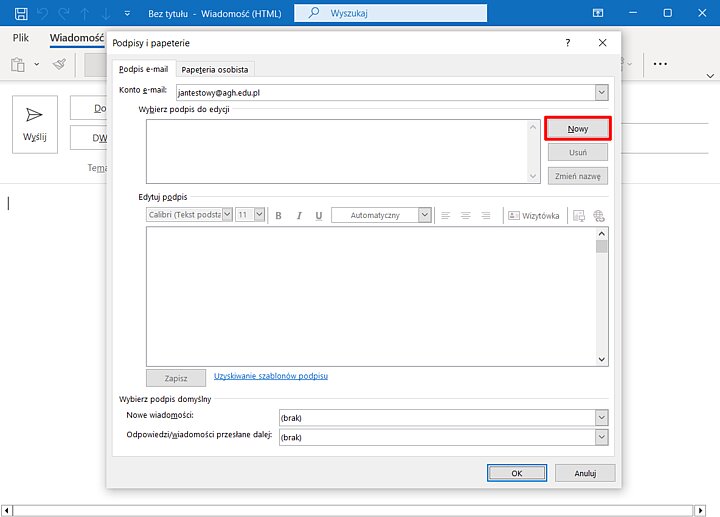Insert Wizytówka business card

tap(534, 216)
